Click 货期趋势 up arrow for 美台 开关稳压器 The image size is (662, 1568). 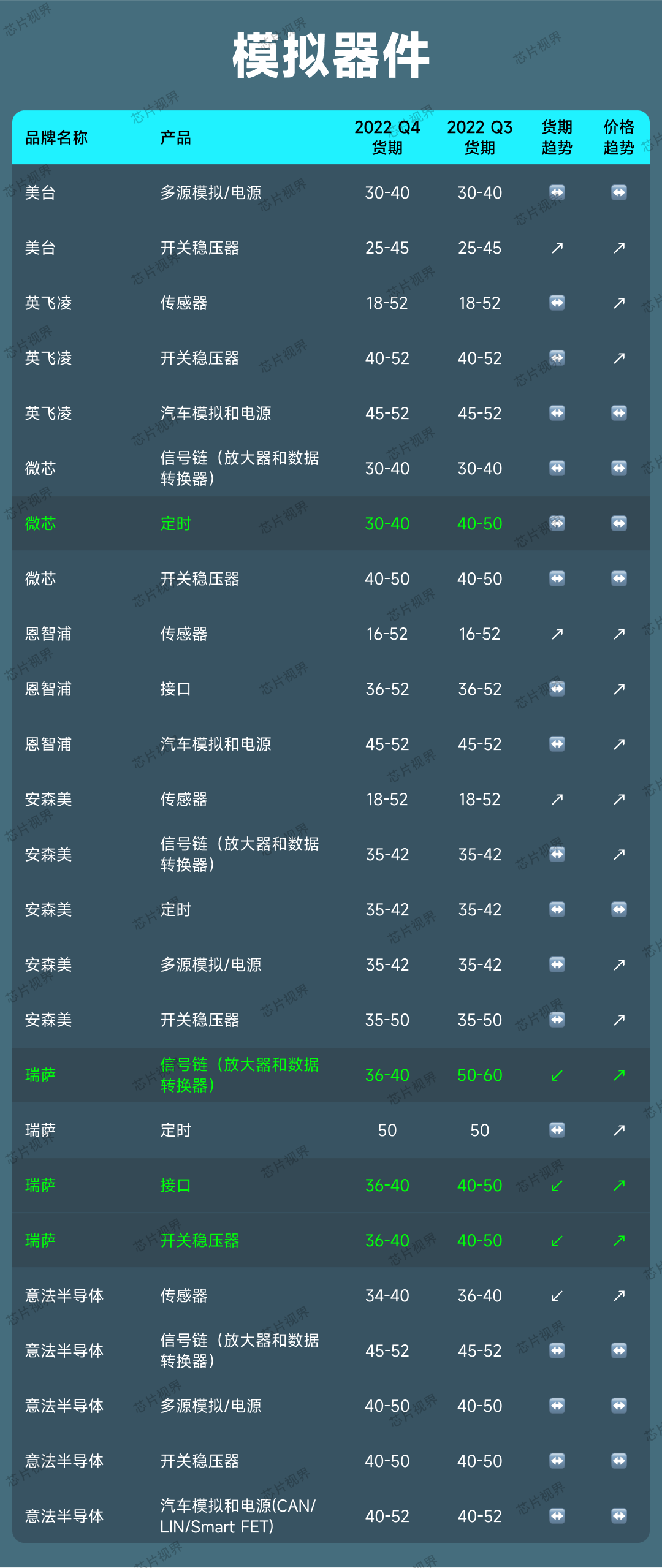click(557, 248)
